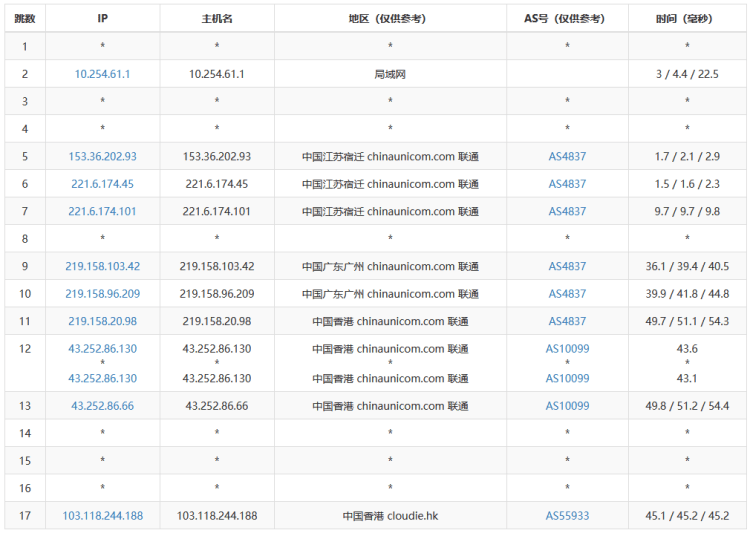Click IP link 153.36.202.93
The width and height of the screenshot is (750, 533).
click(x=102, y=157)
